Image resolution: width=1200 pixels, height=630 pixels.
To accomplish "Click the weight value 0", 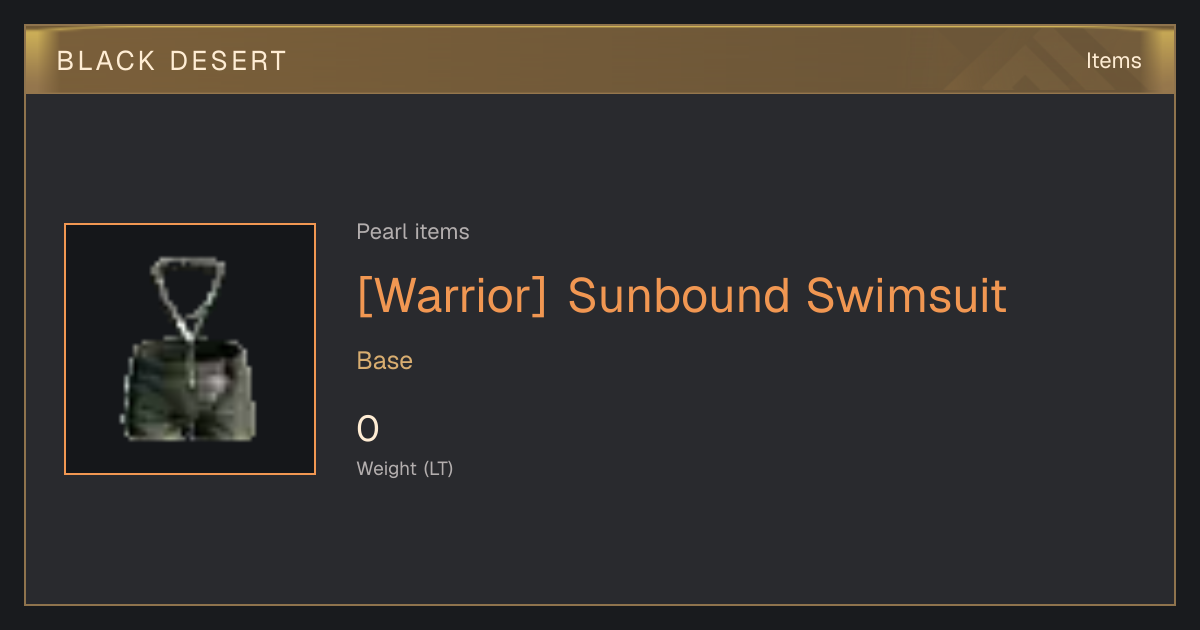I will (x=368, y=429).
